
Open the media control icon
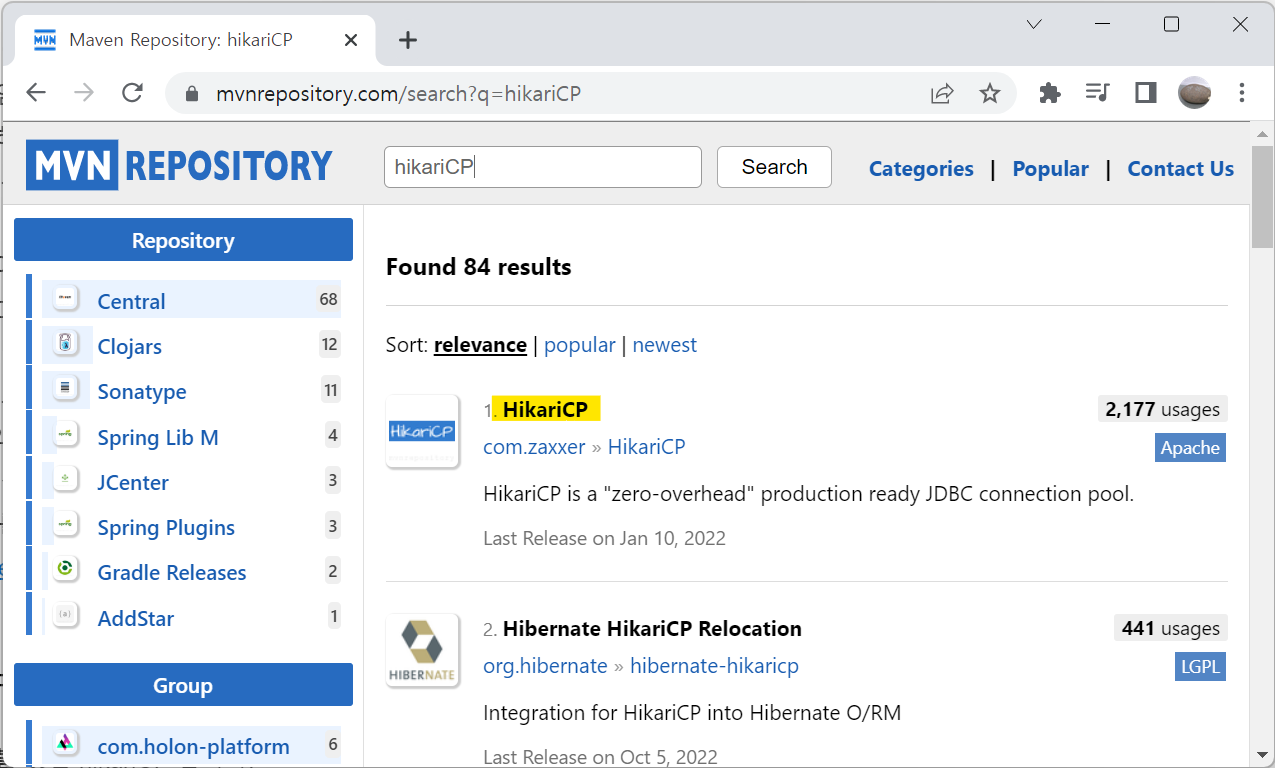(x=1097, y=93)
